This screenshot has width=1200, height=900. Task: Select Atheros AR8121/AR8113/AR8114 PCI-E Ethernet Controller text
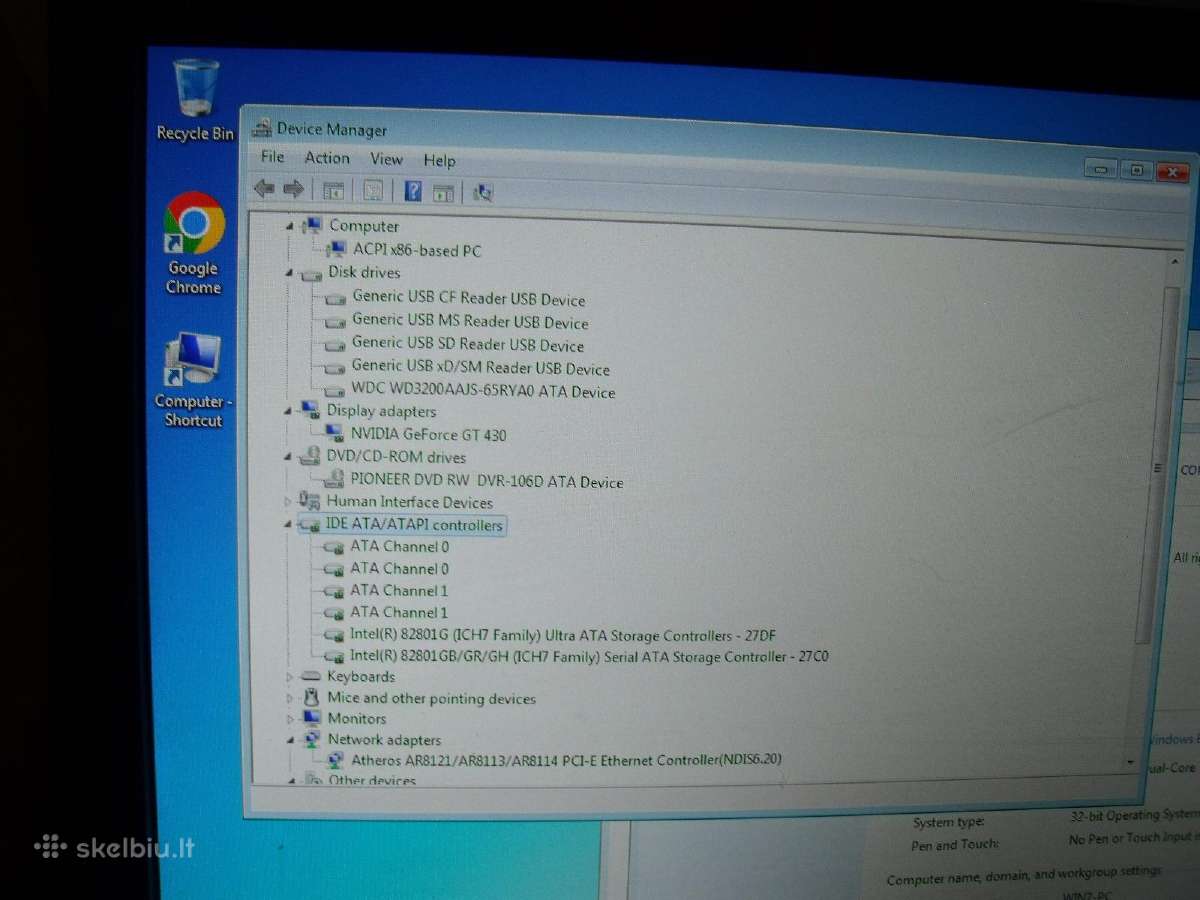coord(566,760)
